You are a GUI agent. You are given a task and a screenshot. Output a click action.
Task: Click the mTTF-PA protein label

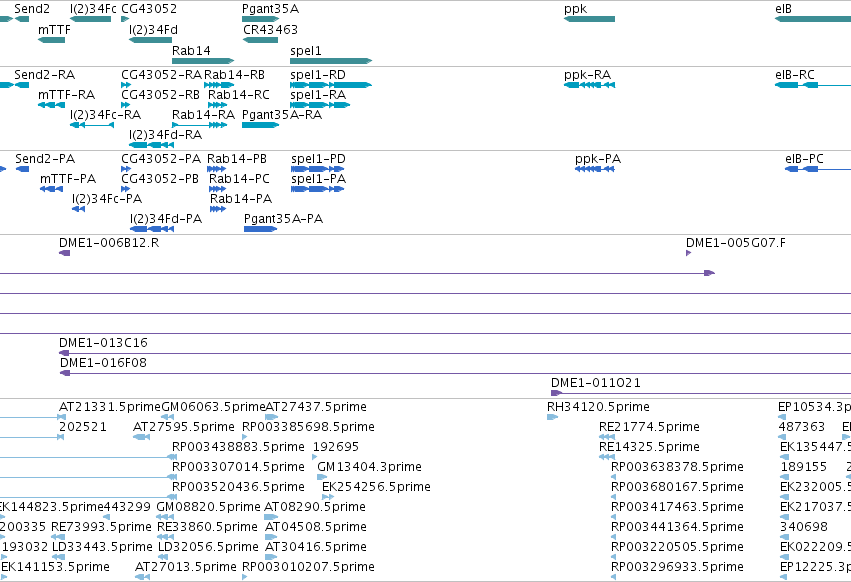[68, 179]
